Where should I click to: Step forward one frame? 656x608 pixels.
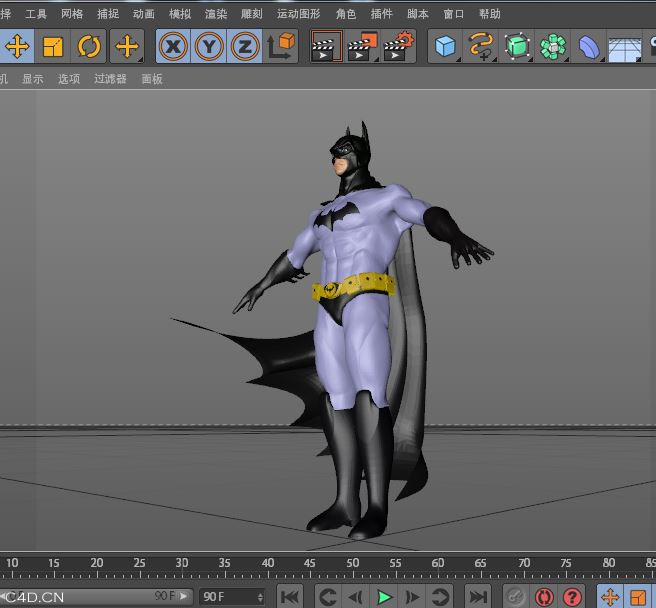tap(412, 597)
